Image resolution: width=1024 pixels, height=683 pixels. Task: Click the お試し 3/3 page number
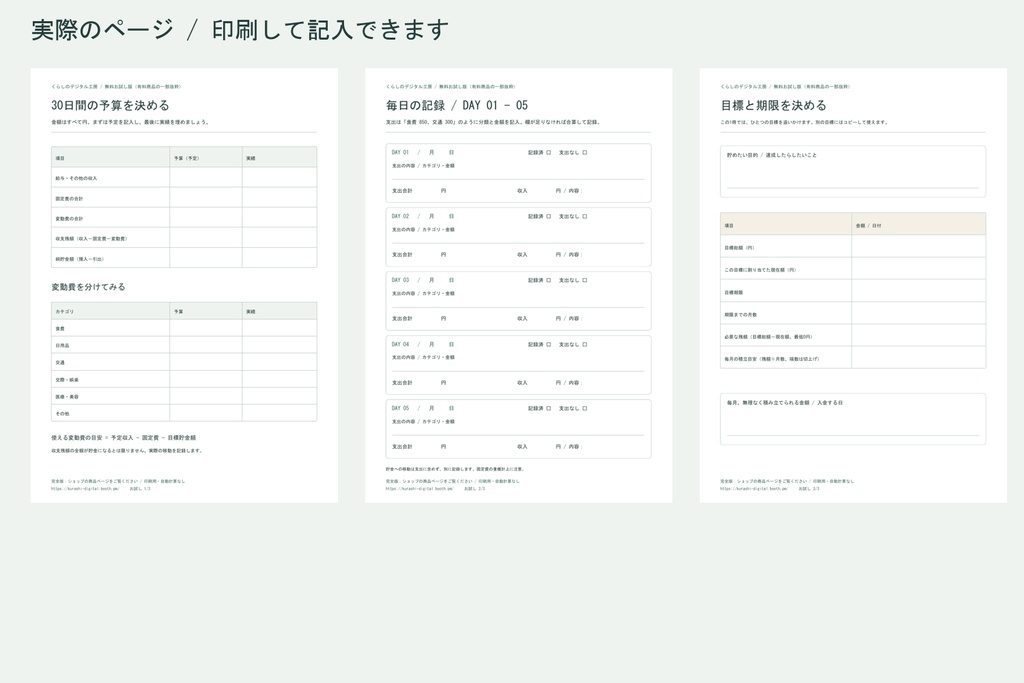point(808,488)
